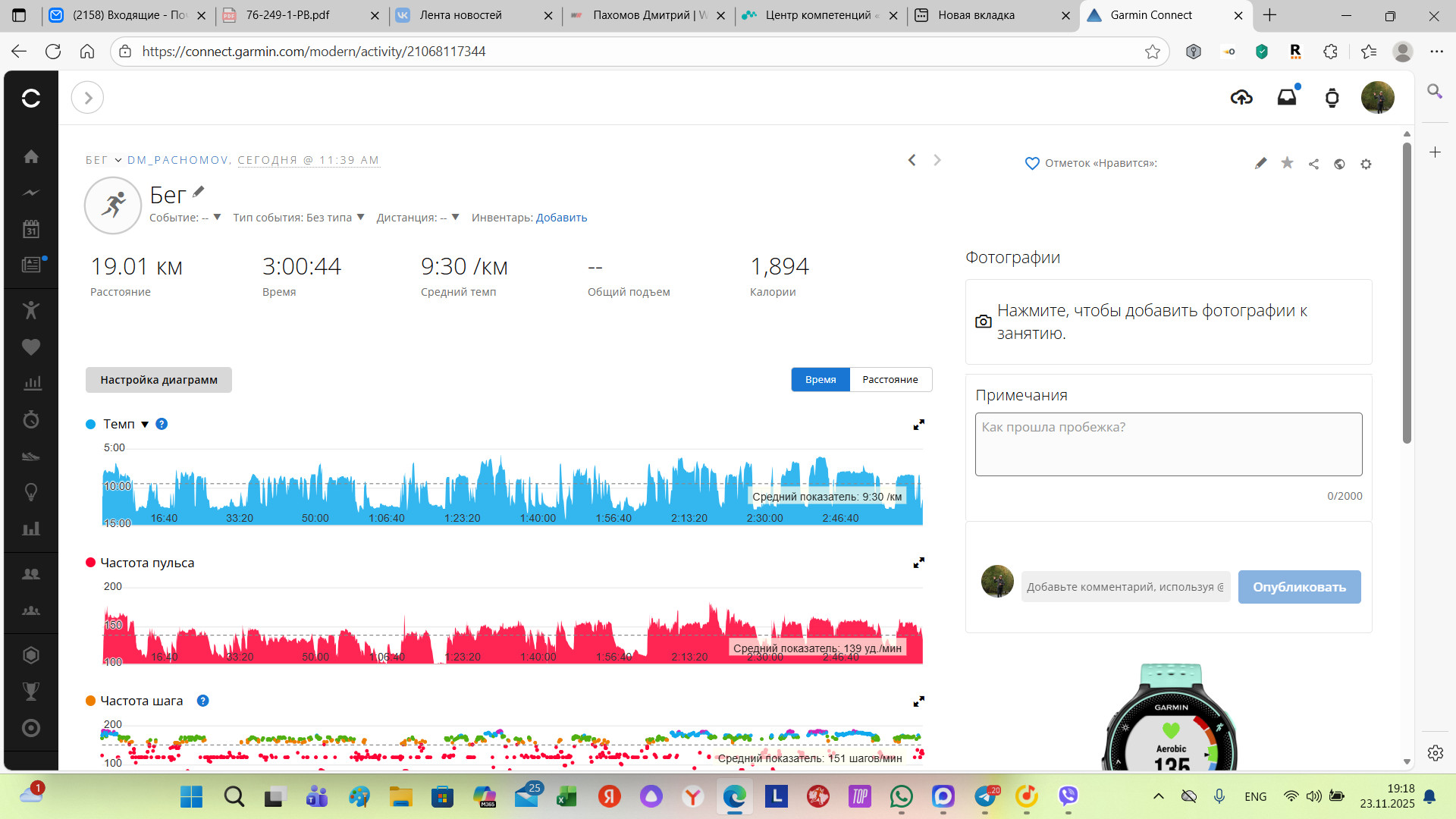This screenshot has width=1456, height=819.
Task: Edit activity name Бег pencil icon
Action: (x=199, y=192)
